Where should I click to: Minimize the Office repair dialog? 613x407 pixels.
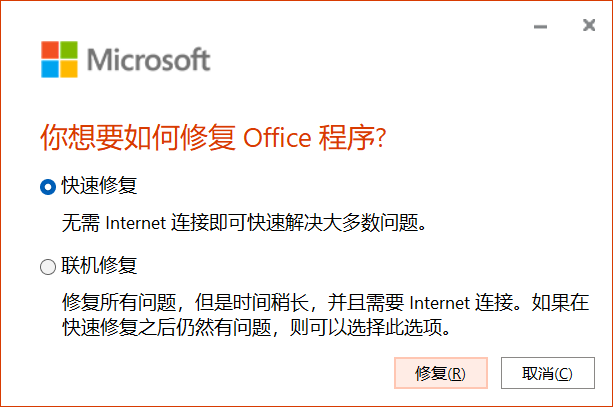(542, 22)
